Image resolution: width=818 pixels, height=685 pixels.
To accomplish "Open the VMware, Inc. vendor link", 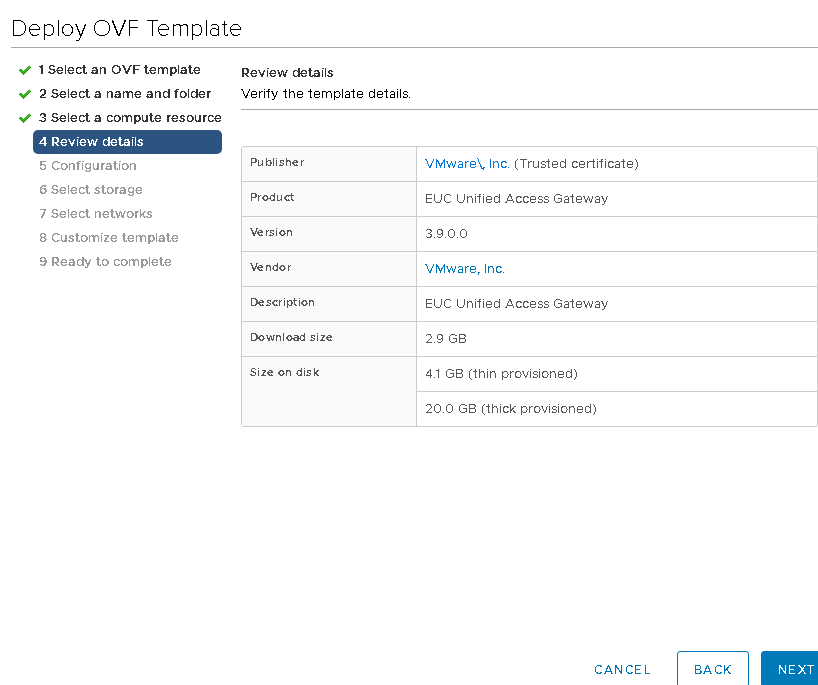I will (465, 268).
